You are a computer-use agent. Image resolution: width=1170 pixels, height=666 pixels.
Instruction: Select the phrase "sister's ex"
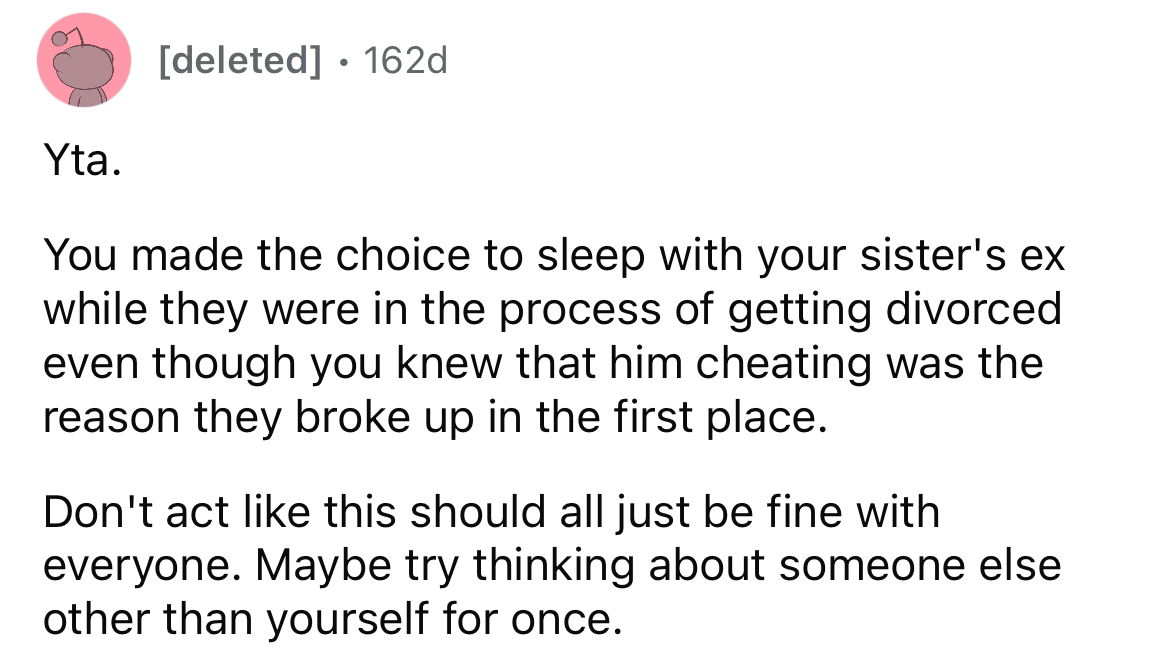[961, 258]
